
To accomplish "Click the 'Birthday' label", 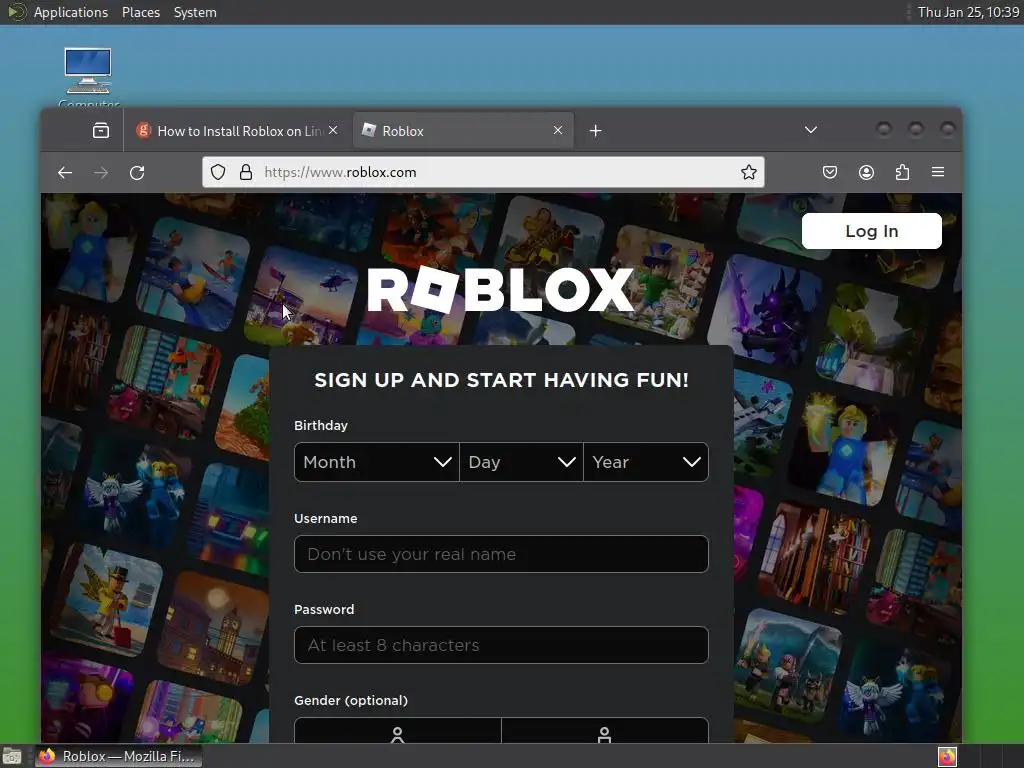I will click(x=321, y=425).
